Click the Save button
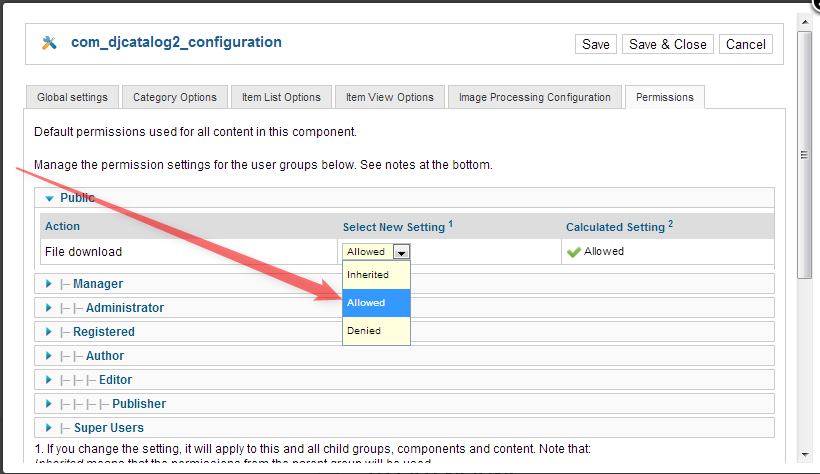Screen dimensions: 820x474 coord(596,44)
